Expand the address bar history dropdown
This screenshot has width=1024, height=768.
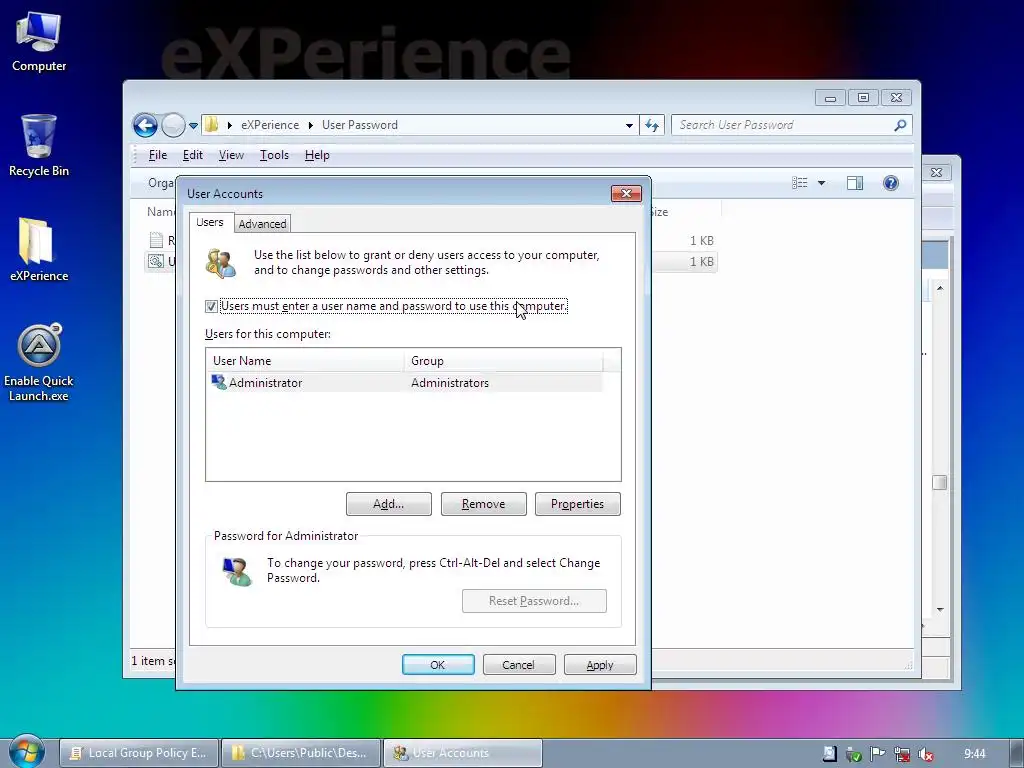pos(629,125)
